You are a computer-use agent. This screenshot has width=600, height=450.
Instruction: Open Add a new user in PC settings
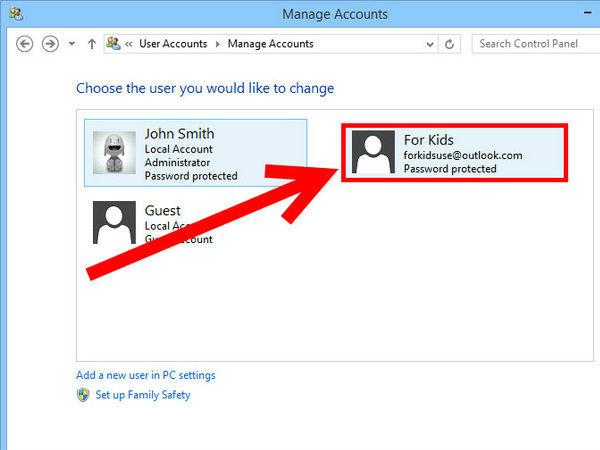(x=146, y=375)
